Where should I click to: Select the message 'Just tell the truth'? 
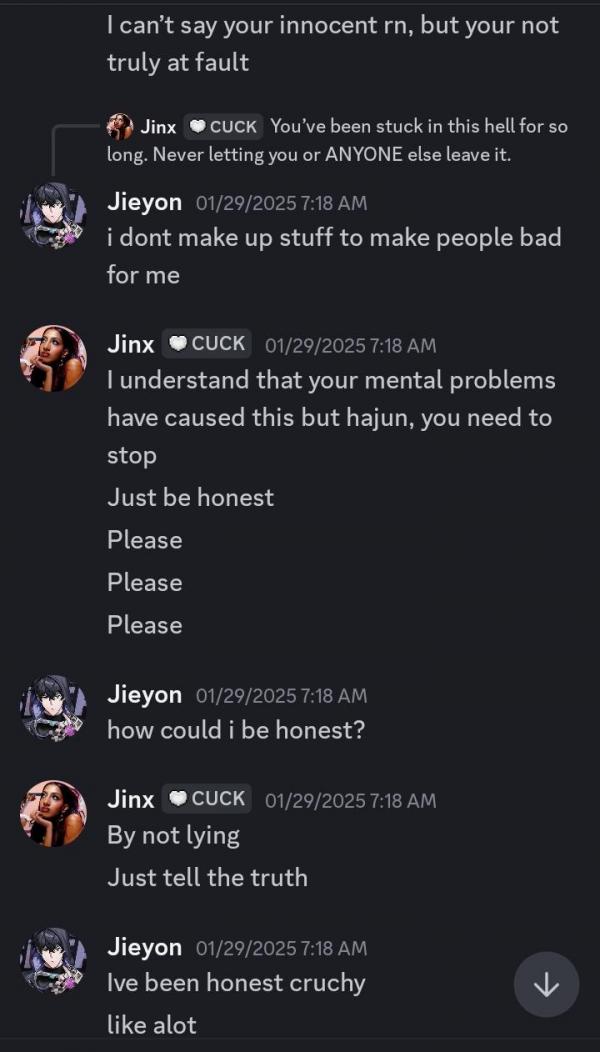(207, 878)
